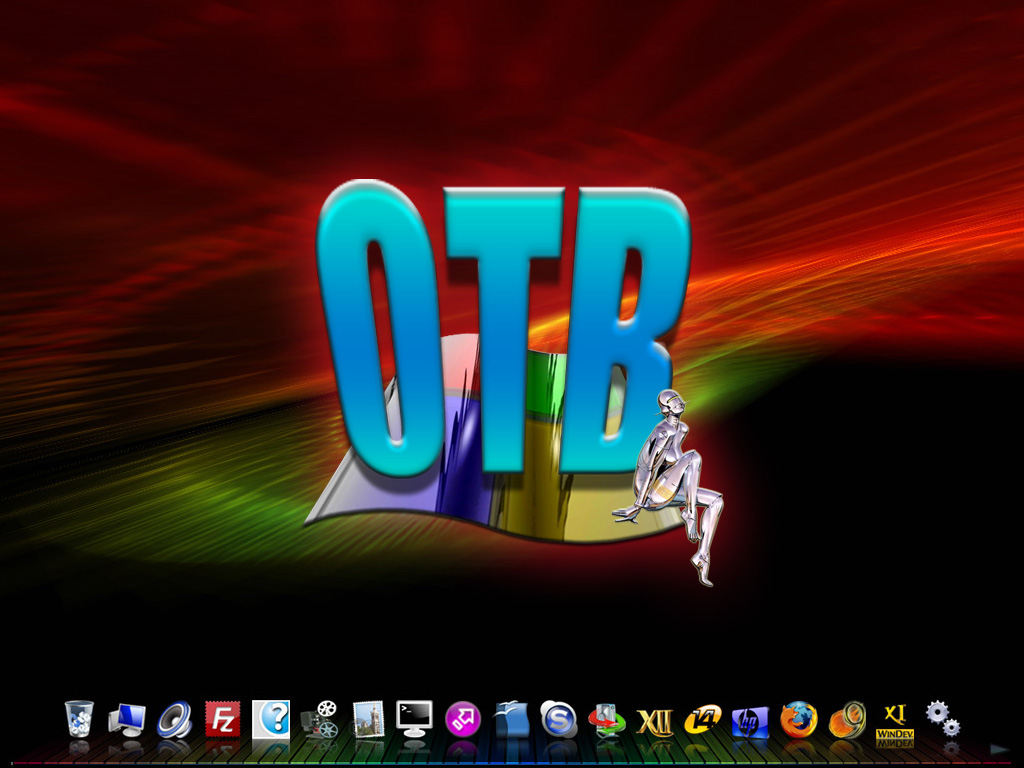
Task: Open the Help question mark icon
Action: [271, 719]
